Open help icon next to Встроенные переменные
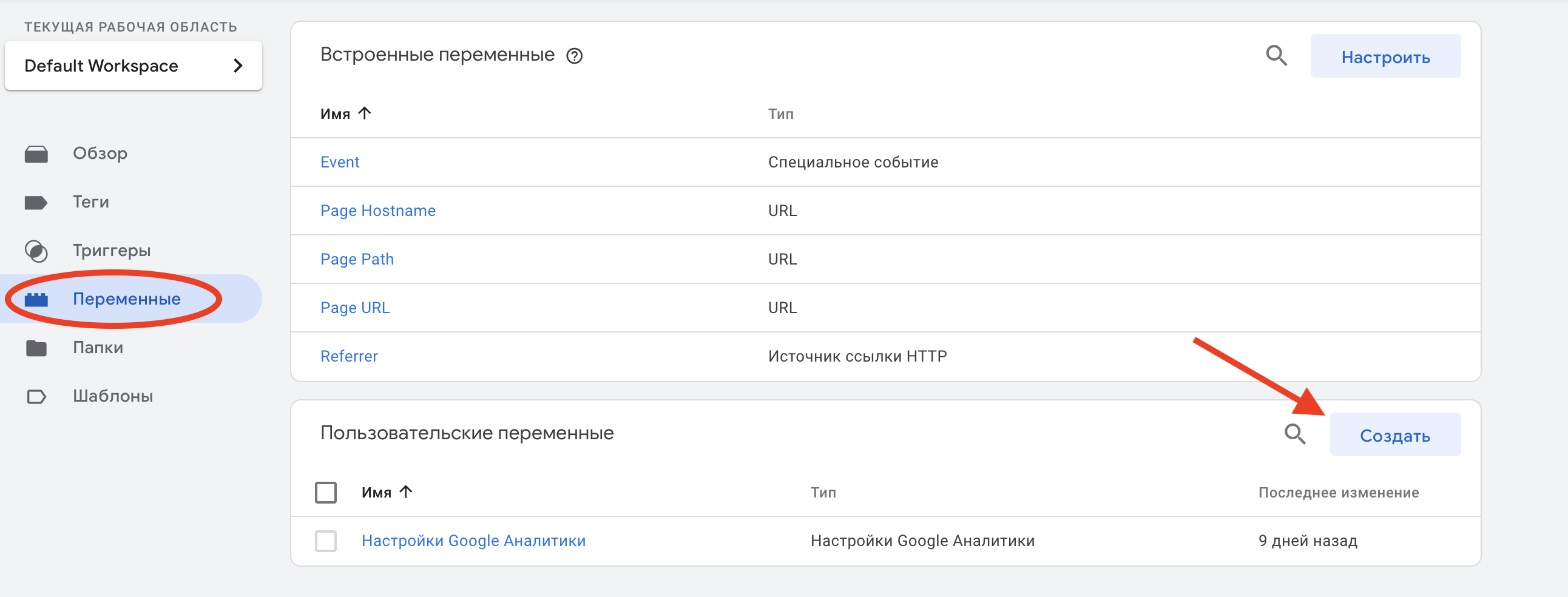1568x597 pixels. click(x=574, y=56)
